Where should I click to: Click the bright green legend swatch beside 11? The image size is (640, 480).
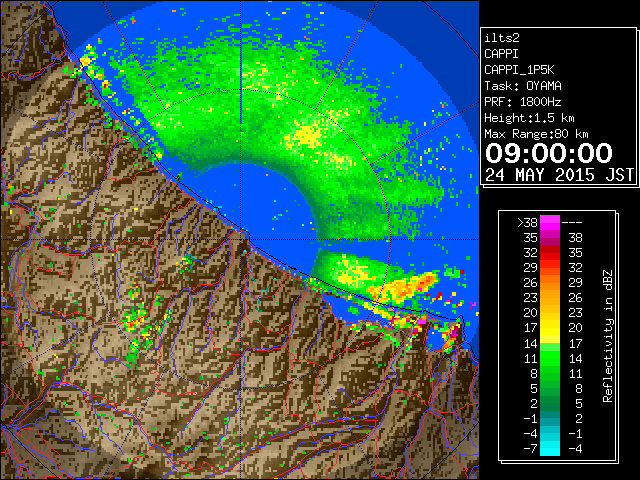550,358
